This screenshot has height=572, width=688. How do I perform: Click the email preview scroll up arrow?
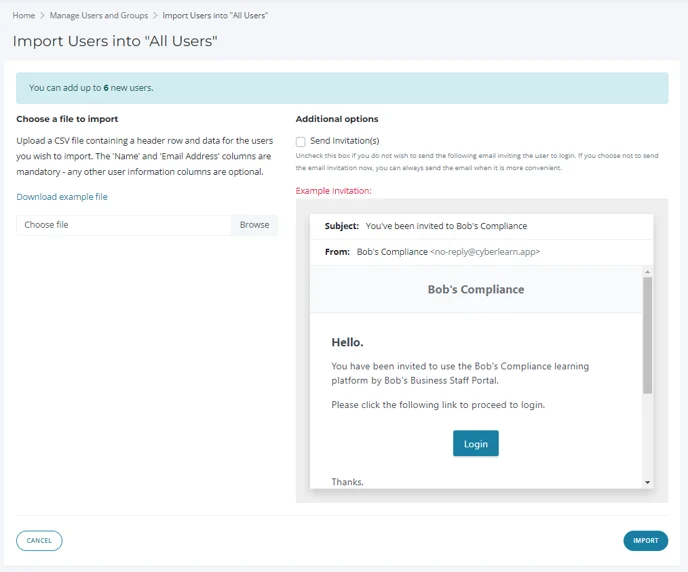click(647, 272)
